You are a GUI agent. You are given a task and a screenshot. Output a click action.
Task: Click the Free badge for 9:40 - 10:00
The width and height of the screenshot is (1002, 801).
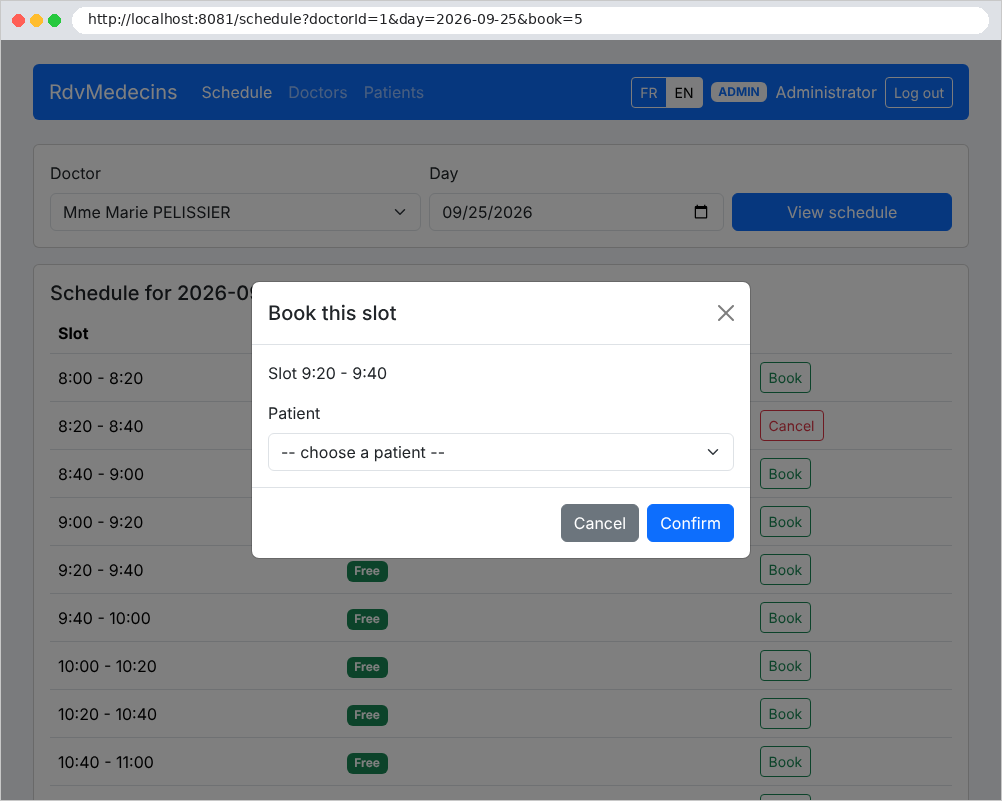click(367, 619)
